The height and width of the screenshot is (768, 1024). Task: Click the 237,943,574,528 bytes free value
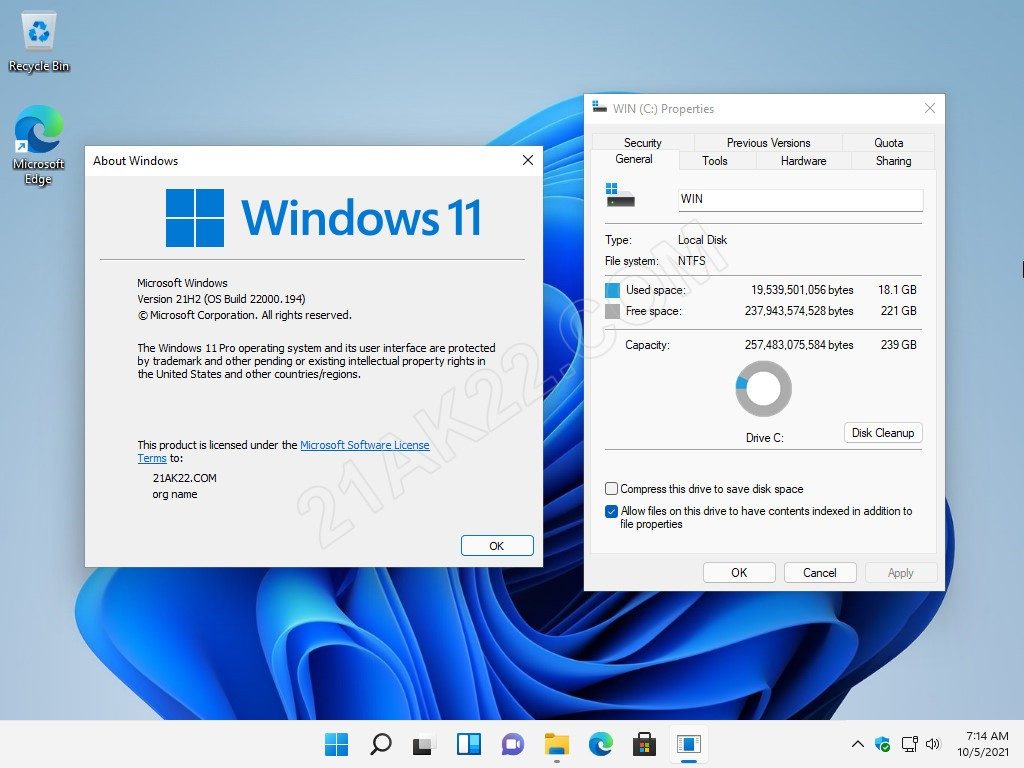(x=799, y=311)
